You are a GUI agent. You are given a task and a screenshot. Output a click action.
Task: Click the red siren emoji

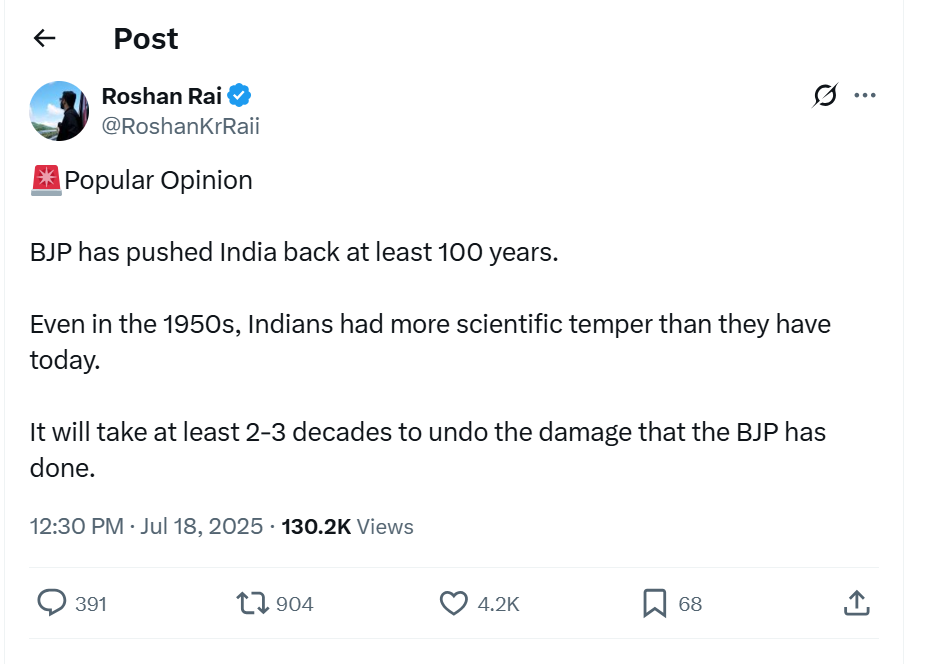[x=46, y=180]
